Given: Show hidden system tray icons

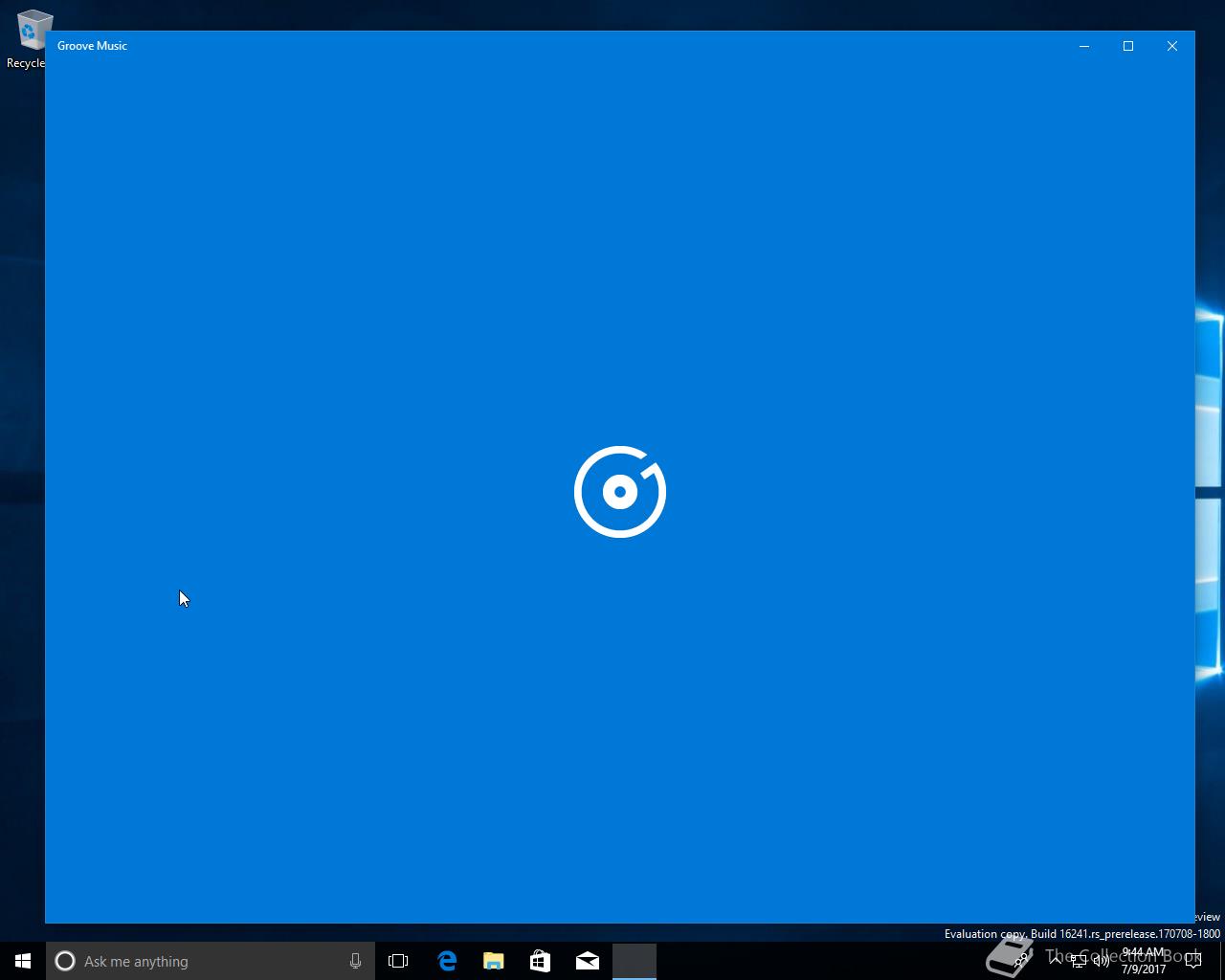Looking at the screenshot, I should [1056, 961].
